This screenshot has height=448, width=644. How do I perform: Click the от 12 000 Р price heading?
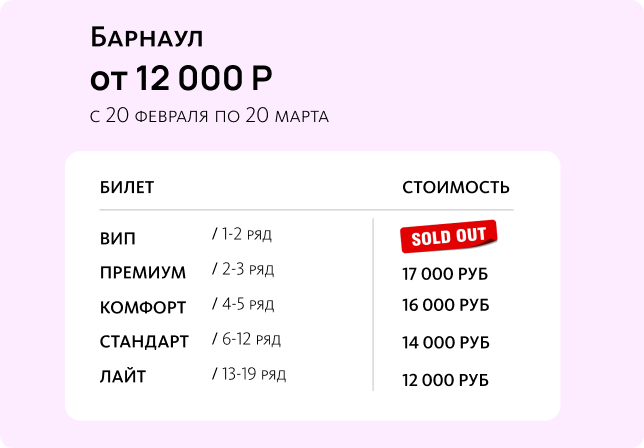(181, 78)
